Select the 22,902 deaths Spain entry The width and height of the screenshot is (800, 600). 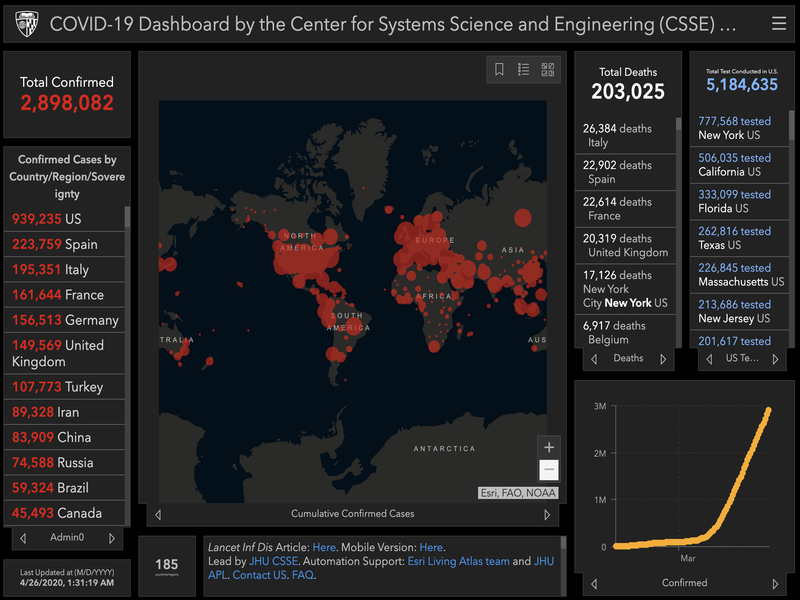[626, 172]
